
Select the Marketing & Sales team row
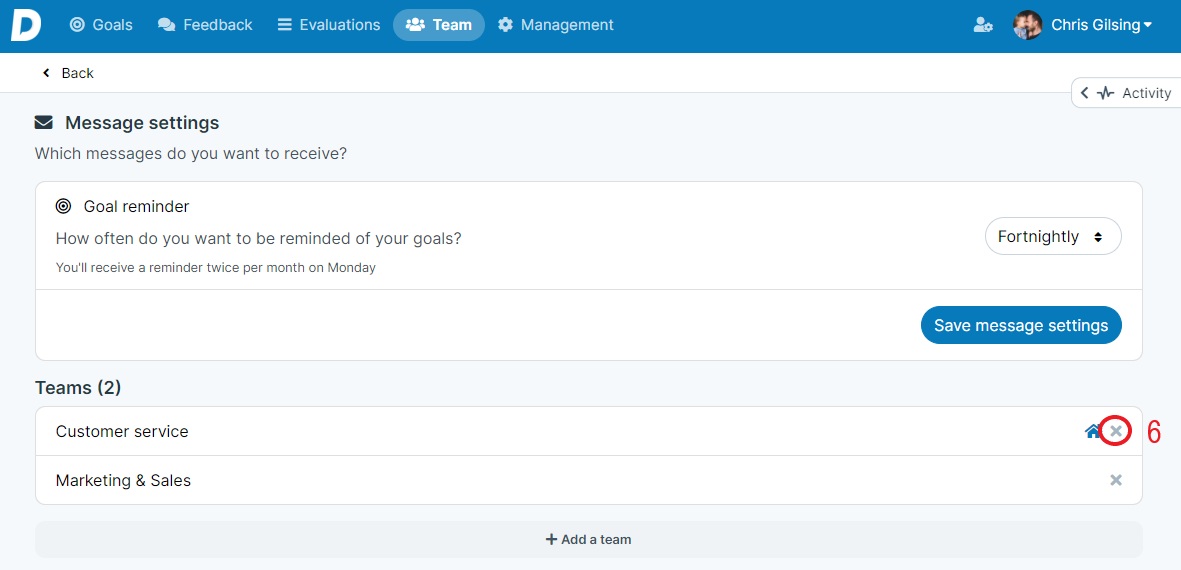click(x=588, y=480)
